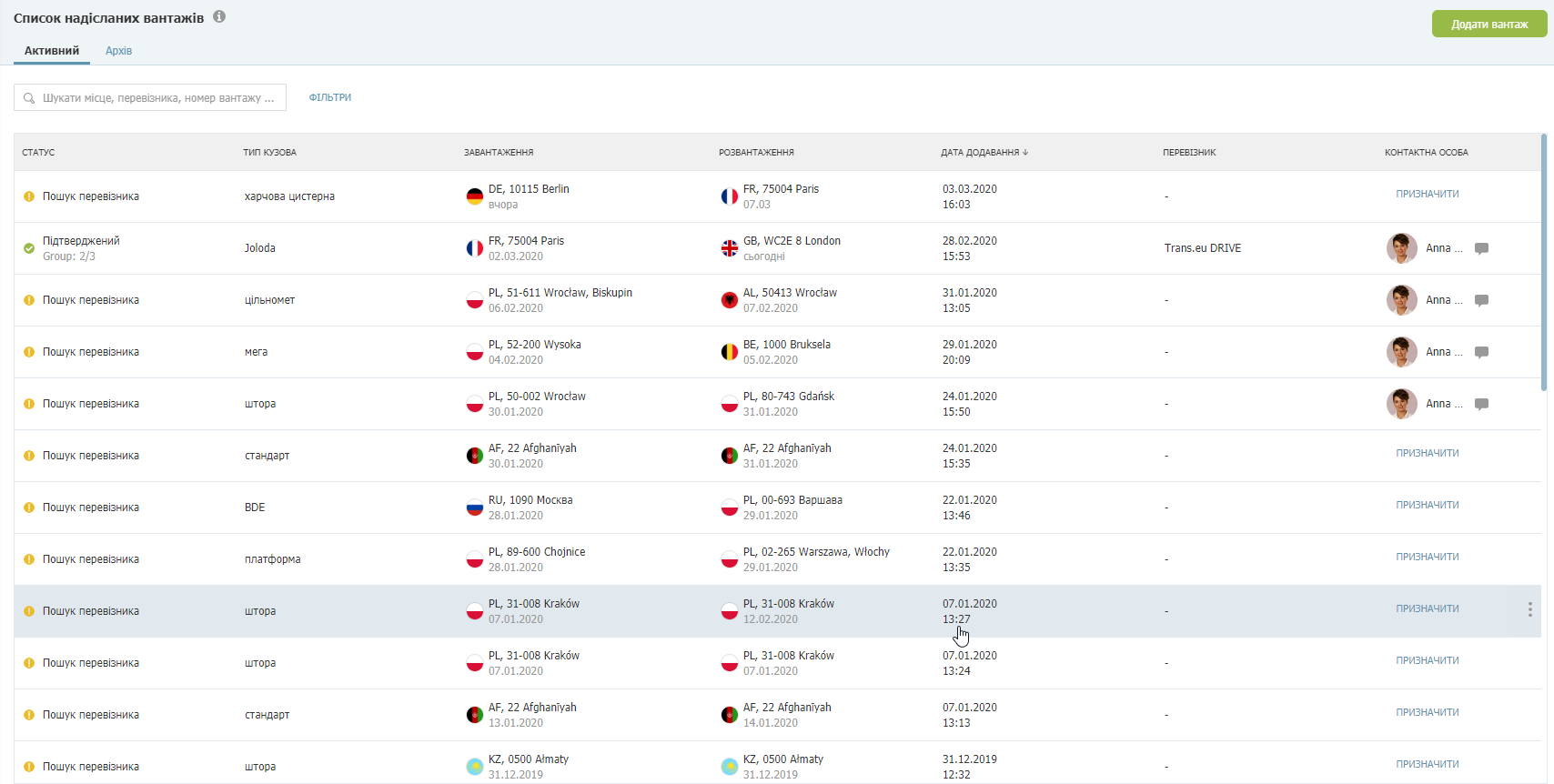Click Anna's avatar in the Trans.eu DRIVE row

(1402, 248)
